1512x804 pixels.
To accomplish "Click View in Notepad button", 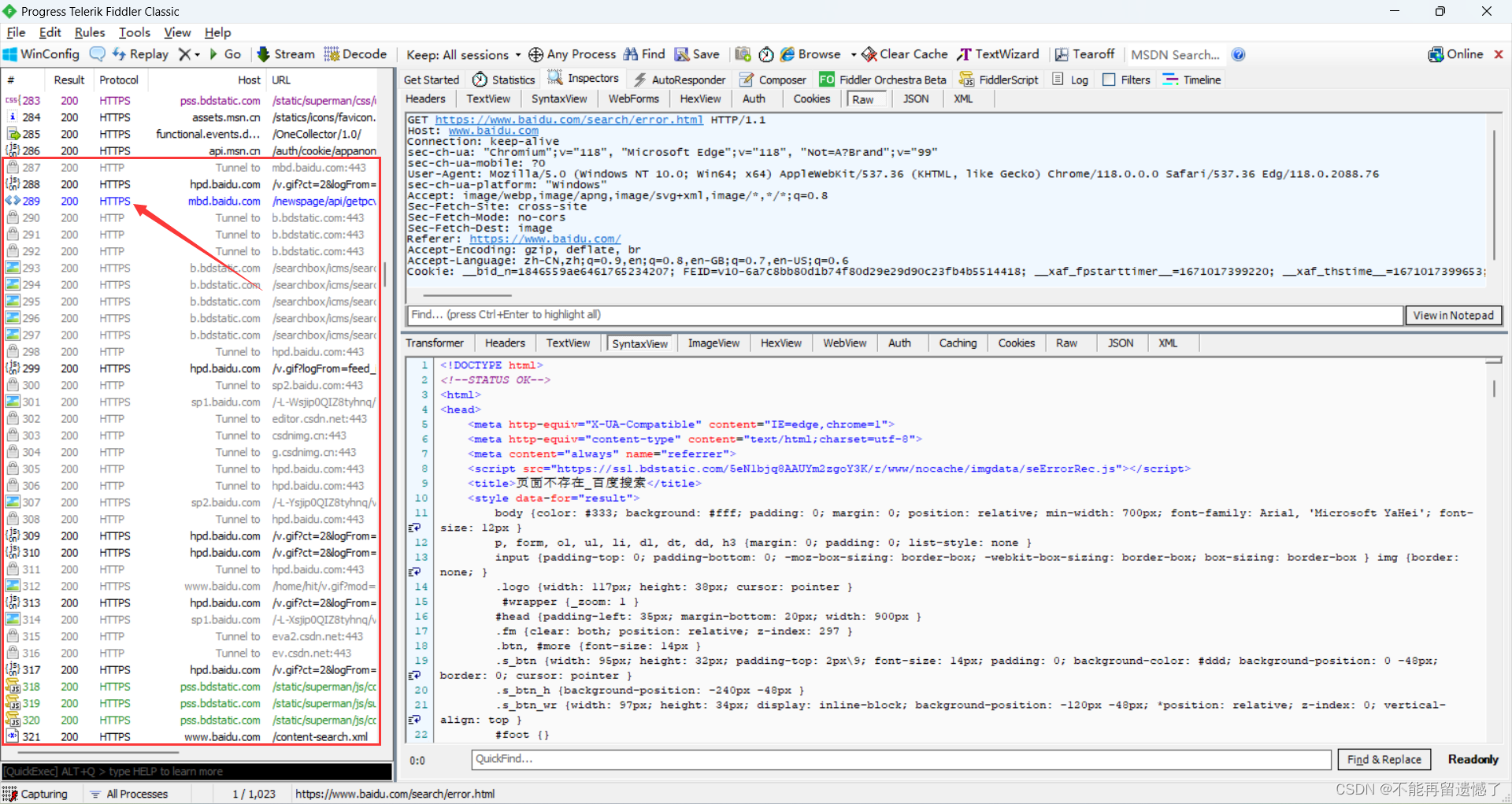I will tap(1453, 315).
